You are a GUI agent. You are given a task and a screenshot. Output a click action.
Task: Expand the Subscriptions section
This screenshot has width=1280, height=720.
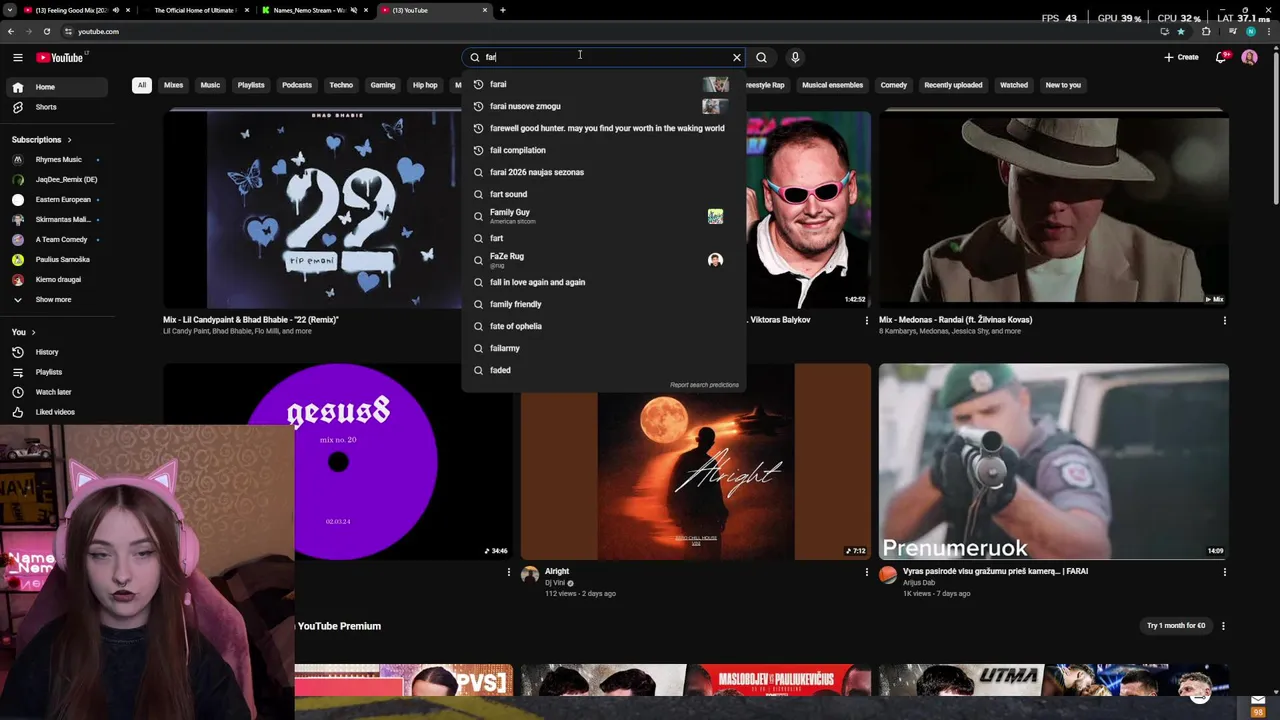click(x=42, y=140)
